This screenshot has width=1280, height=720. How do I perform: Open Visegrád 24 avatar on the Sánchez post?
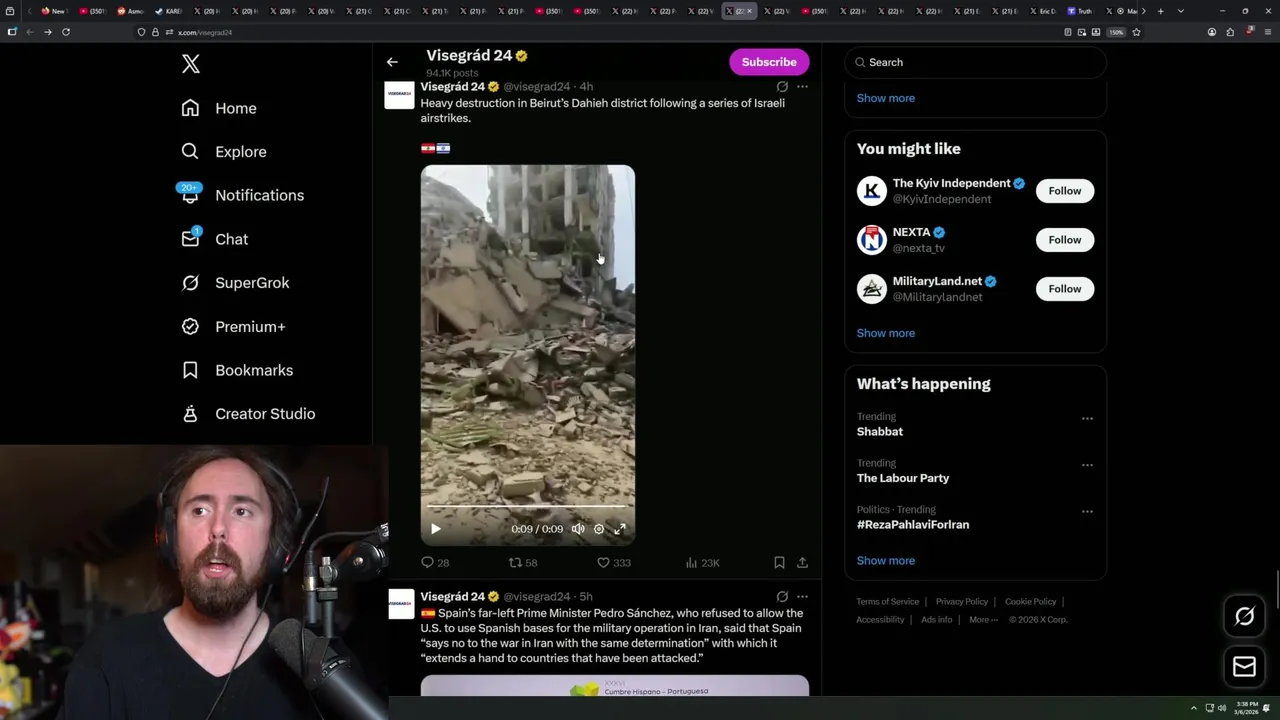(x=401, y=605)
